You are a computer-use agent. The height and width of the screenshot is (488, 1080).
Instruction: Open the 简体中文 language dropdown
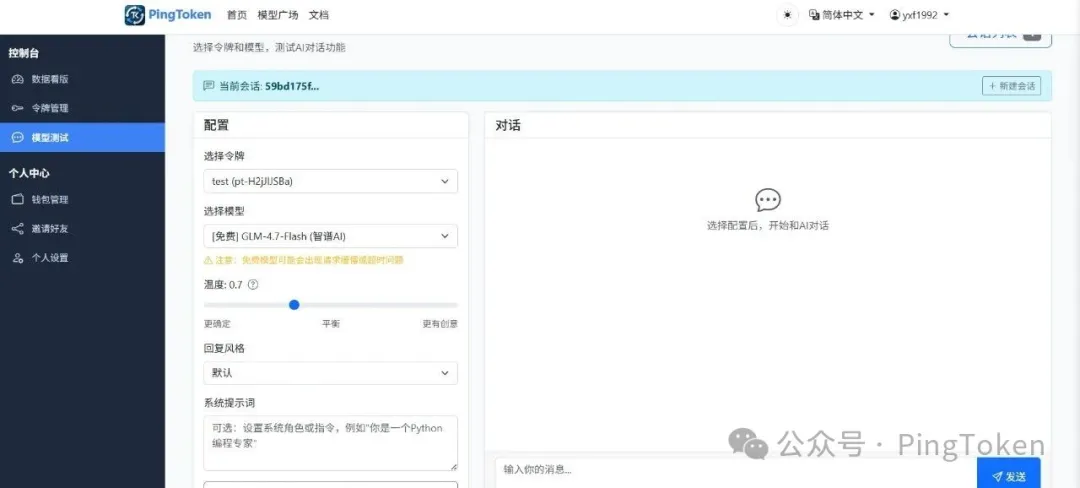click(842, 14)
